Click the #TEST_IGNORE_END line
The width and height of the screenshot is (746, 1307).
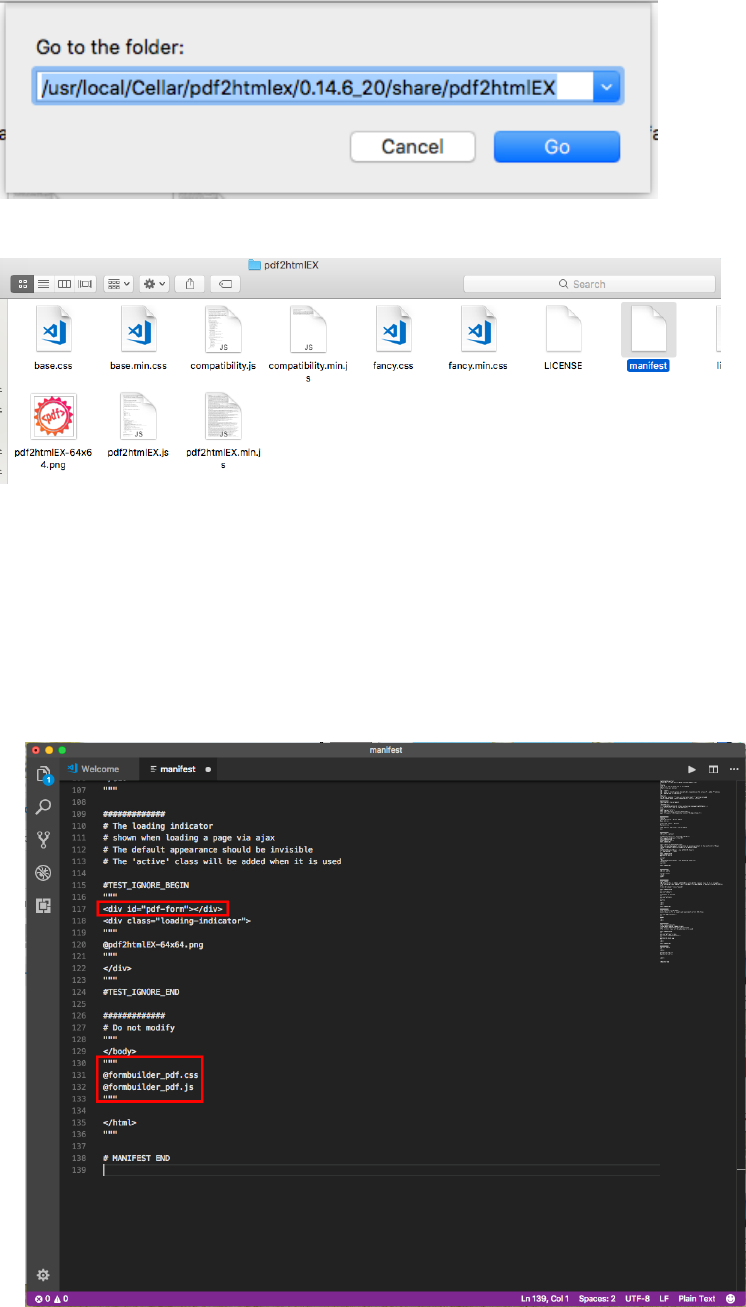(x=141, y=991)
